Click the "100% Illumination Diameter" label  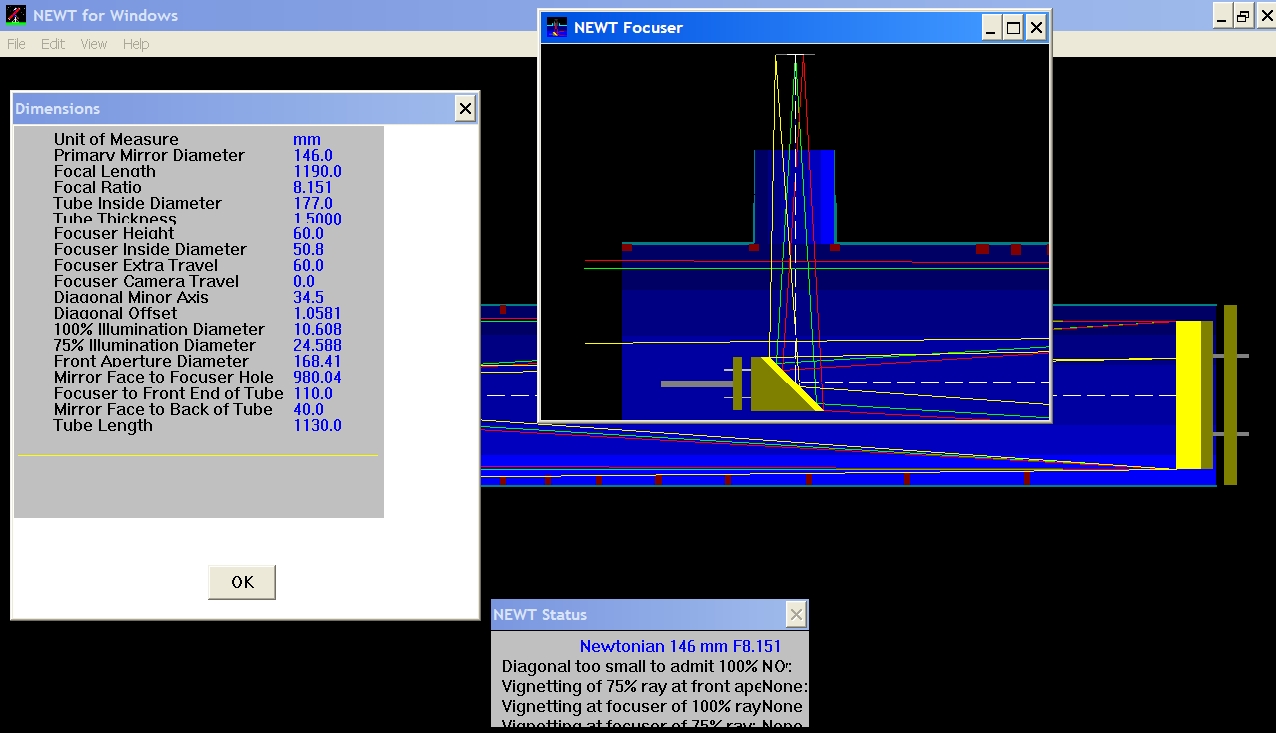(159, 330)
